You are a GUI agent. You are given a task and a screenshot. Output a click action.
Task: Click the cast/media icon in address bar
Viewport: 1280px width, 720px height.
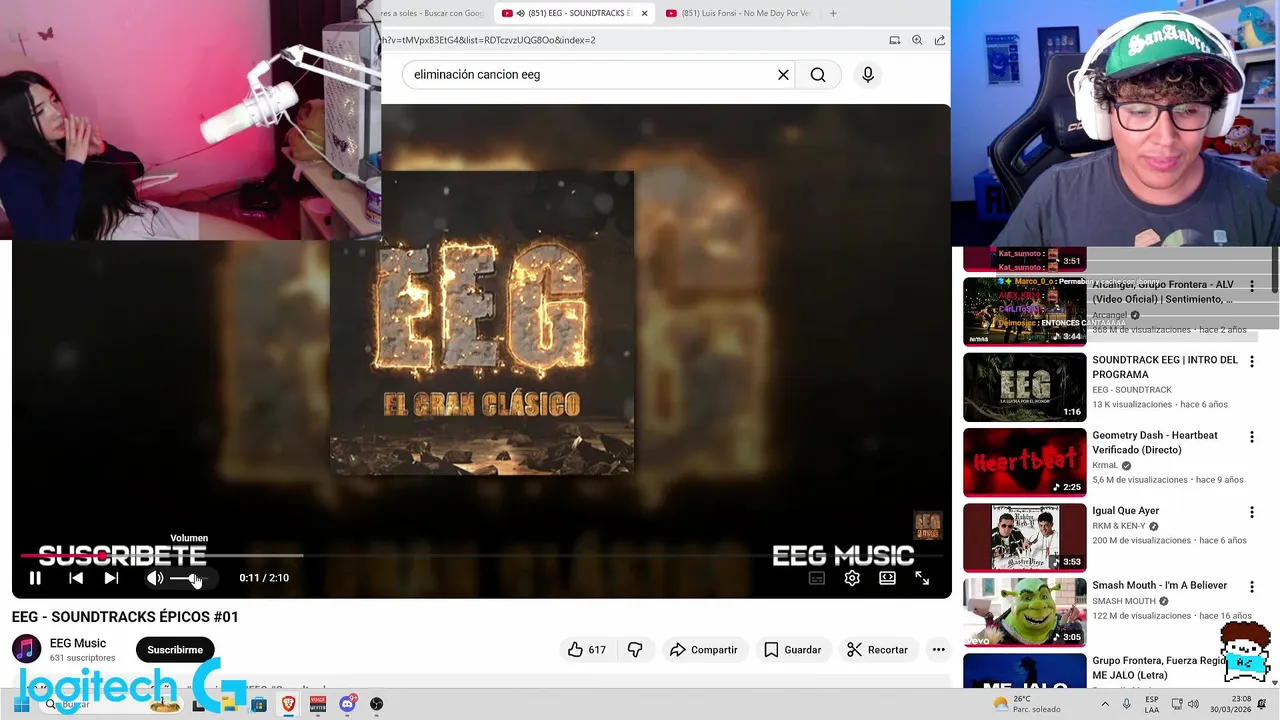[895, 40]
